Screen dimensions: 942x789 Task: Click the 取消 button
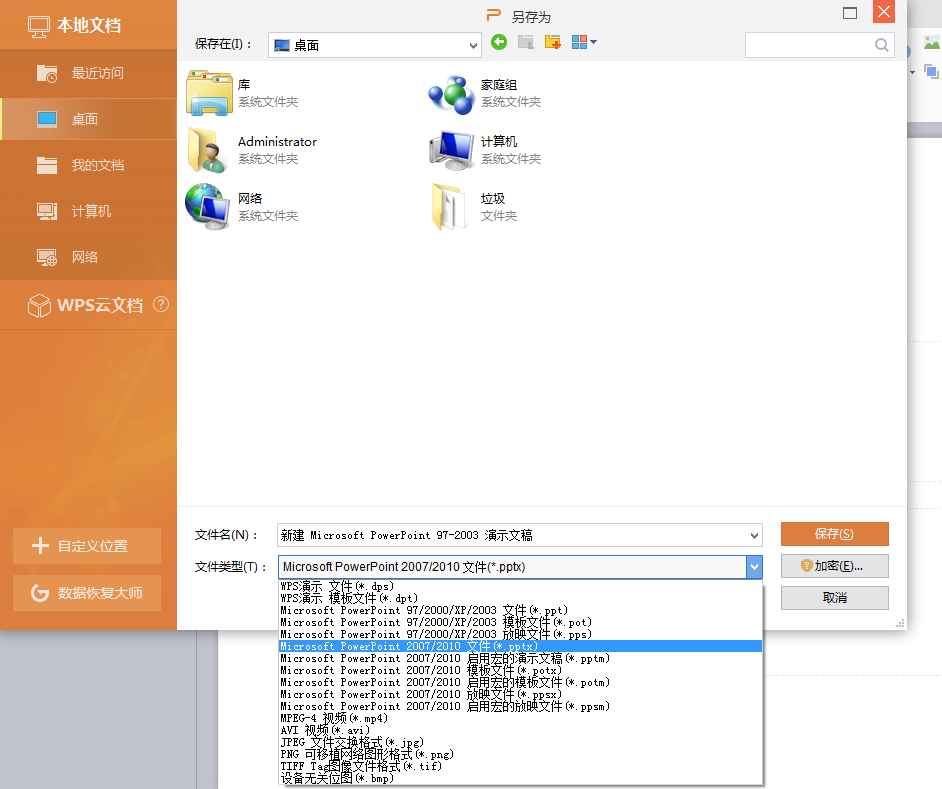[834, 598]
